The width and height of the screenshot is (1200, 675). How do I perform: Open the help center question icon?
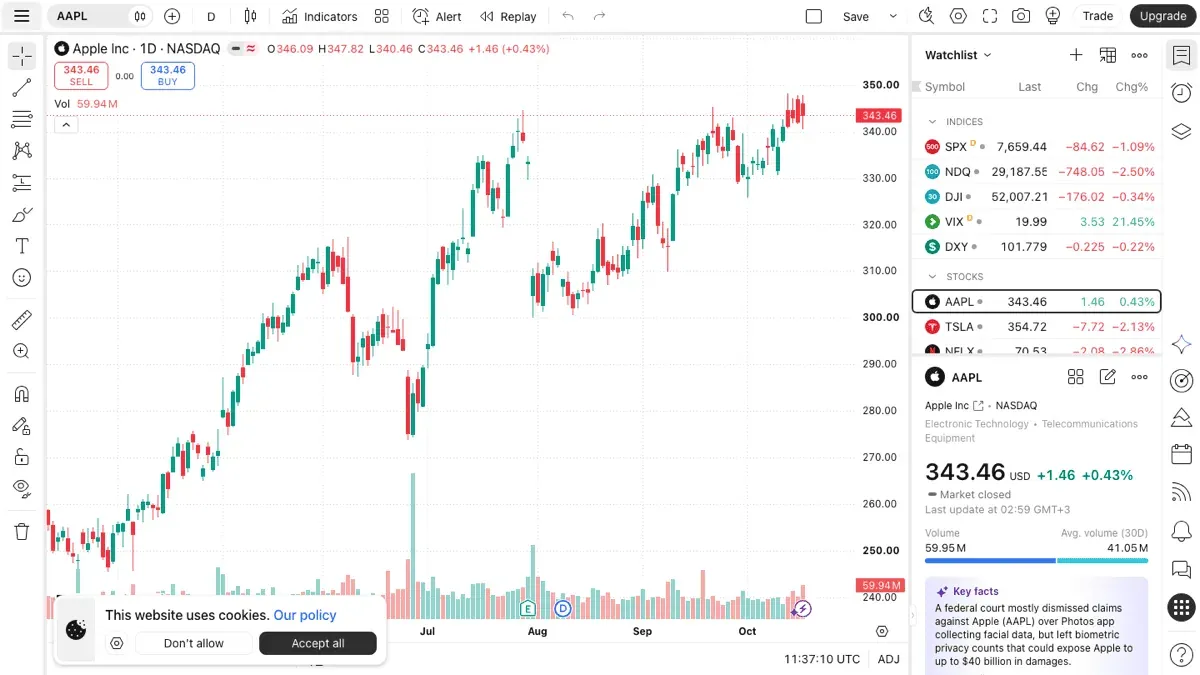click(1181, 654)
